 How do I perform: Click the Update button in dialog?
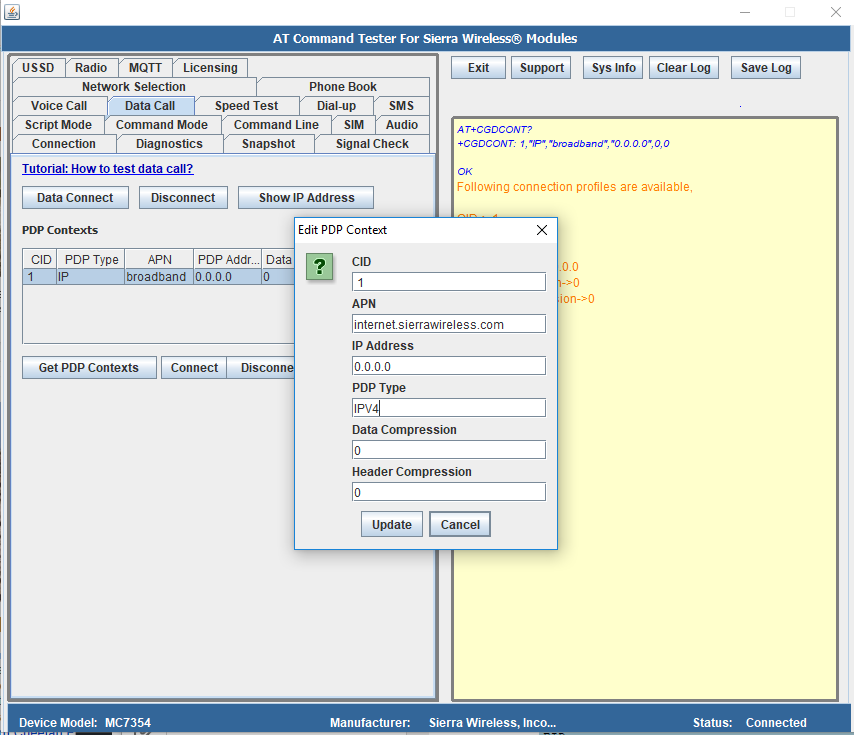(x=392, y=524)
